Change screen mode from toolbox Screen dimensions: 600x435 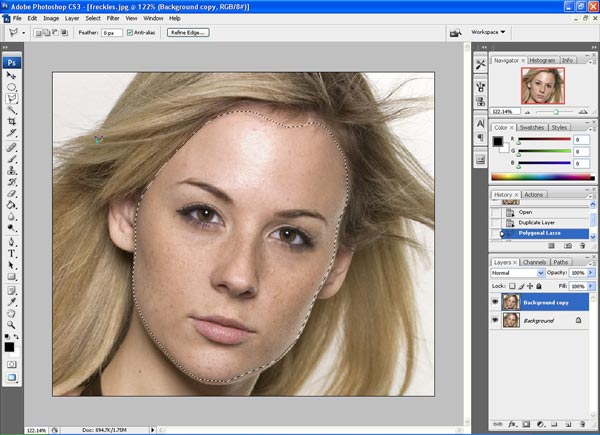[11, 377]
